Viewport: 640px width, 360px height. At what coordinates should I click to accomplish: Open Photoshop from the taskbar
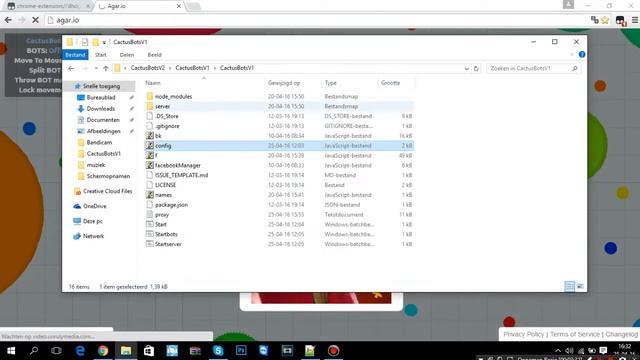point(241,351)
